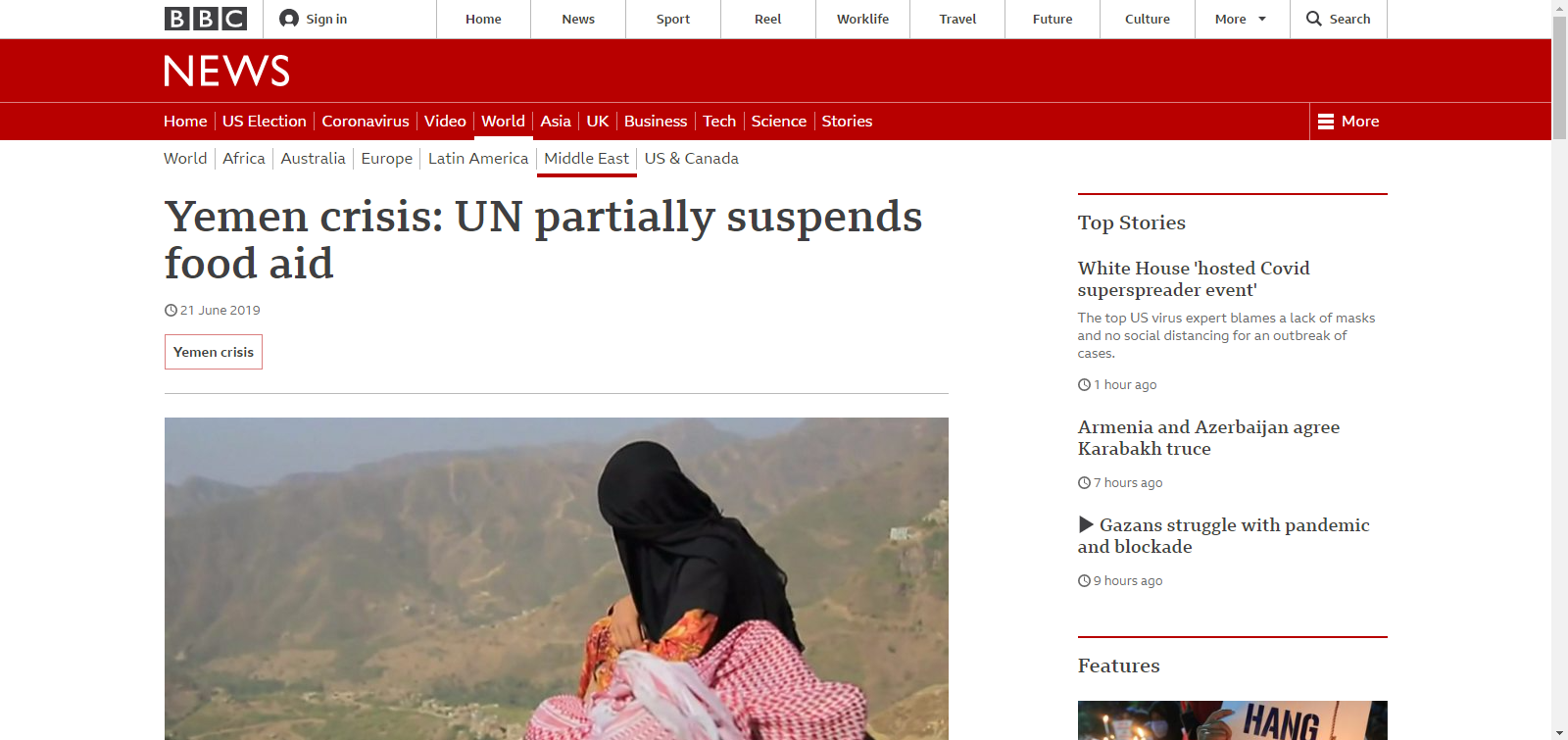Click the BBC NEWS banner logo
This screenshot has height=740, width=1568.
coord(226,71)
